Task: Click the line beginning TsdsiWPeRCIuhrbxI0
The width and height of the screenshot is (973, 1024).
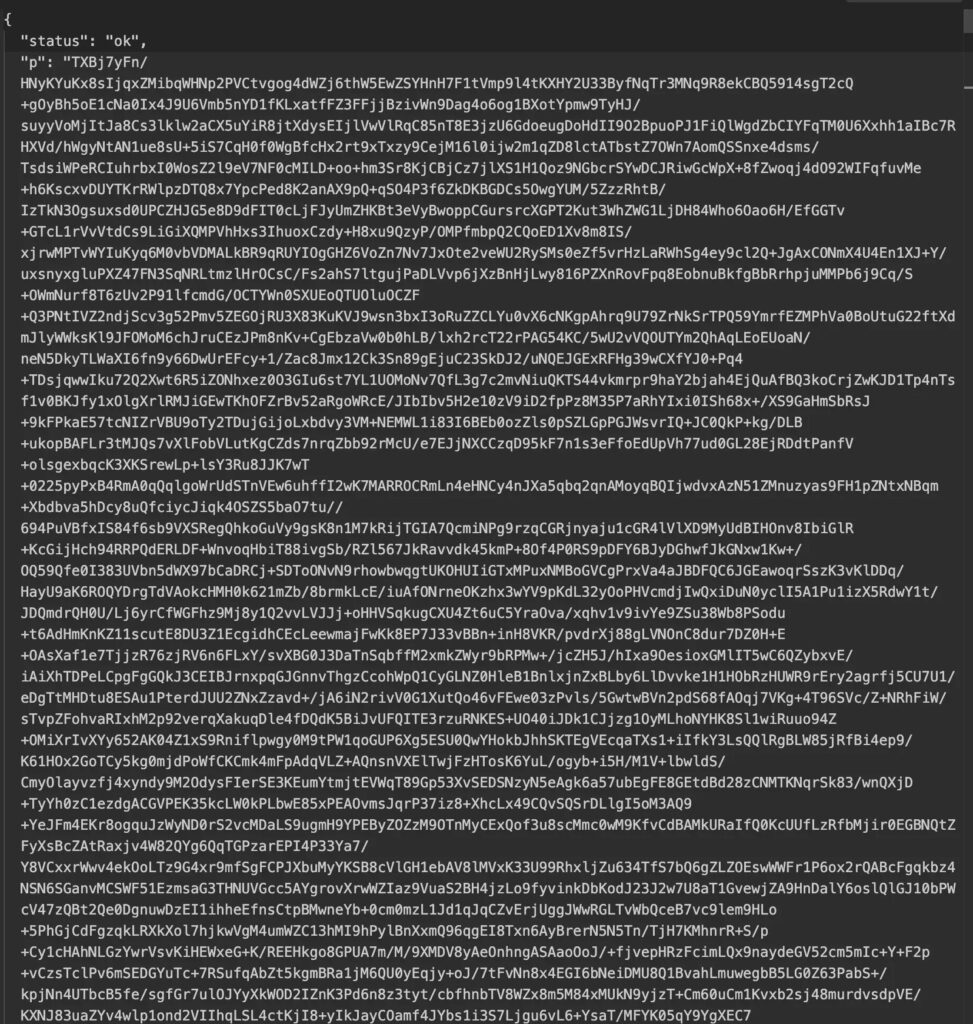Action: click(x=471, y=168)
